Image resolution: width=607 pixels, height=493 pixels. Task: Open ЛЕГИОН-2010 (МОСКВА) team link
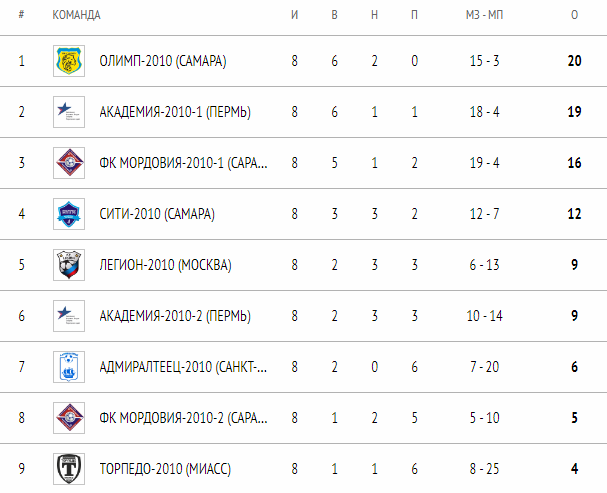point(166,265)
